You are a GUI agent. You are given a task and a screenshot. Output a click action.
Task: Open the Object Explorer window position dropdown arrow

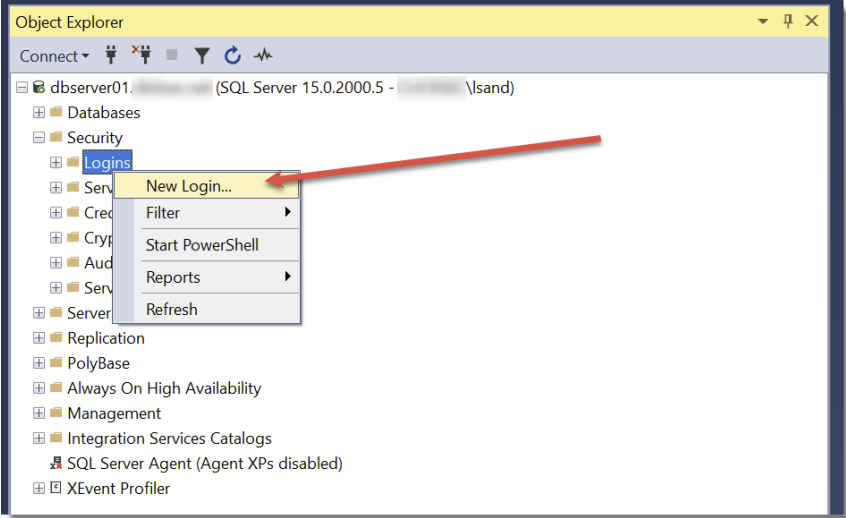pos(763,22)
